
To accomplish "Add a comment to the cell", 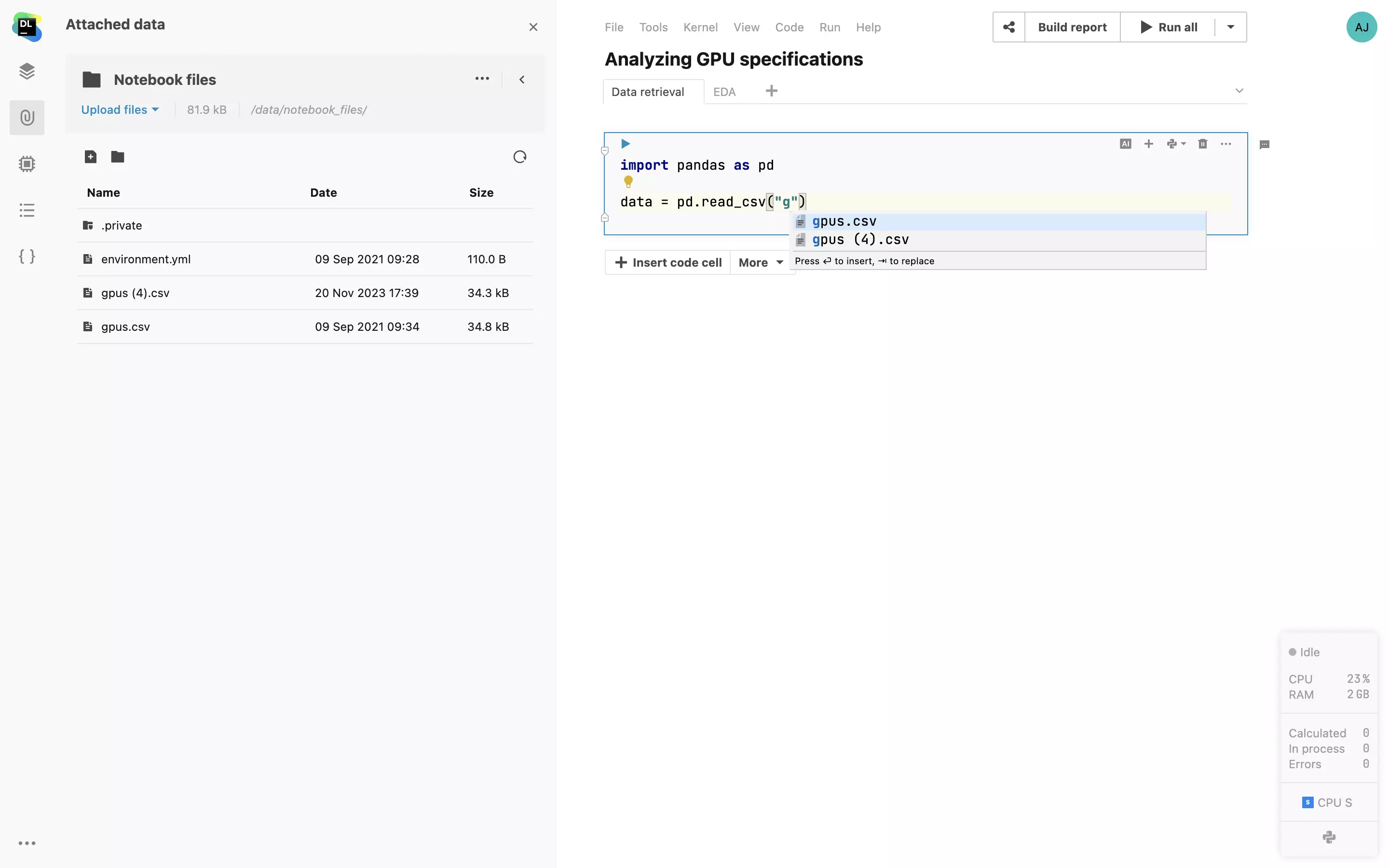I will [1264, 145].
